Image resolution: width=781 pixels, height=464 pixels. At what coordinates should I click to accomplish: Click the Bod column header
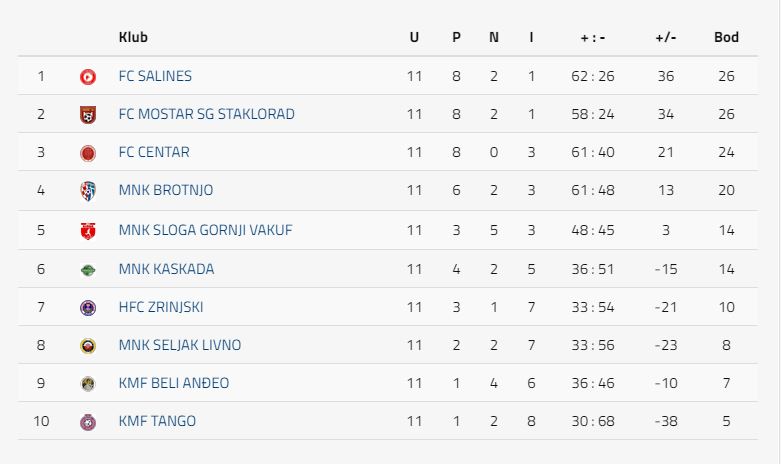point(726,37)
